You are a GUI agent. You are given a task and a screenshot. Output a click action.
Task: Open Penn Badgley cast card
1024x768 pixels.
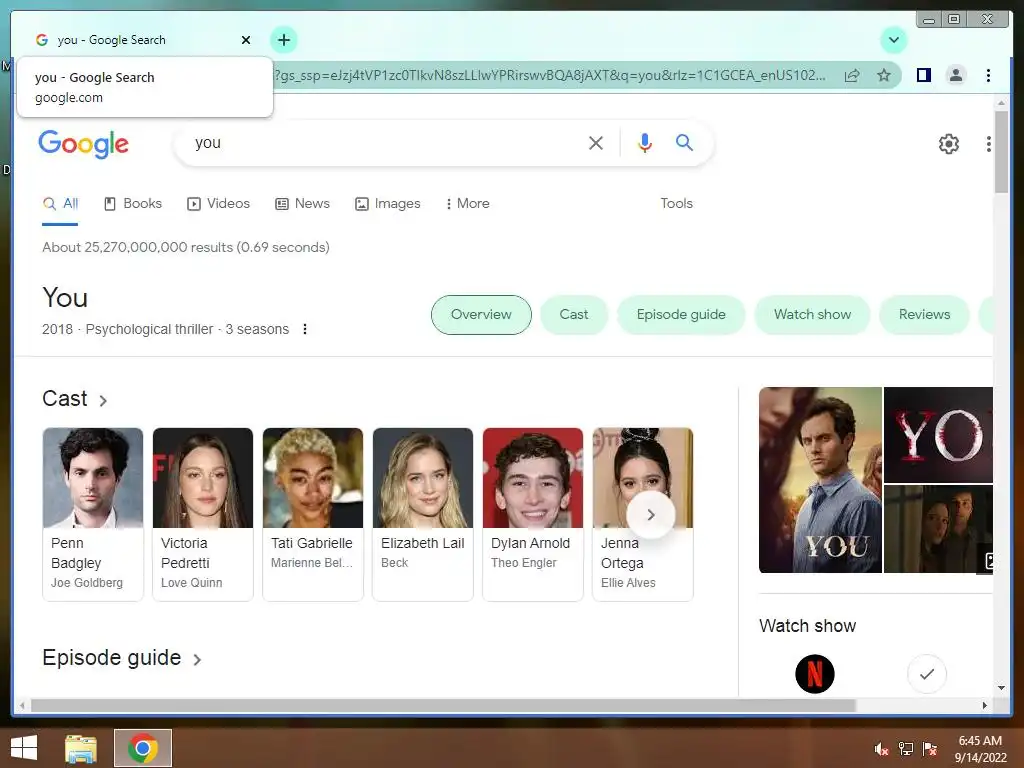tap(93, 514)
